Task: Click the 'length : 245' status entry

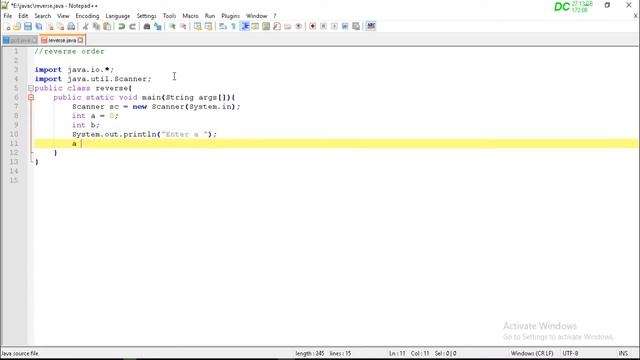Action: pyautogui.click(x=309, y=353)
